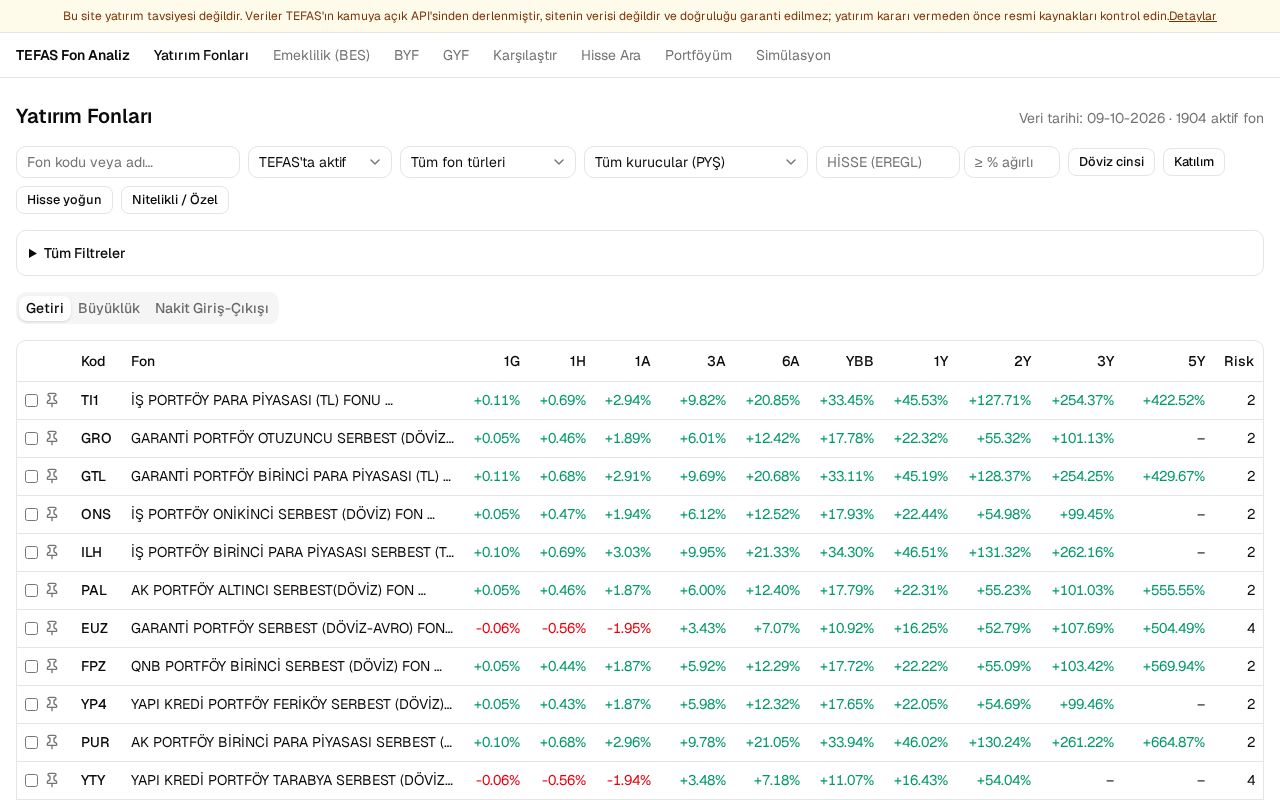Screen dimensions: 1280x800
Task: Toggle the Katılım filter button
Action: coord(1194,162)
